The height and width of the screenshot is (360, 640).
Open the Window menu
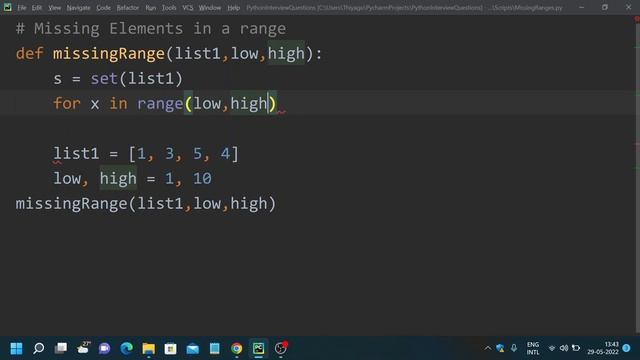pos(210,8)
